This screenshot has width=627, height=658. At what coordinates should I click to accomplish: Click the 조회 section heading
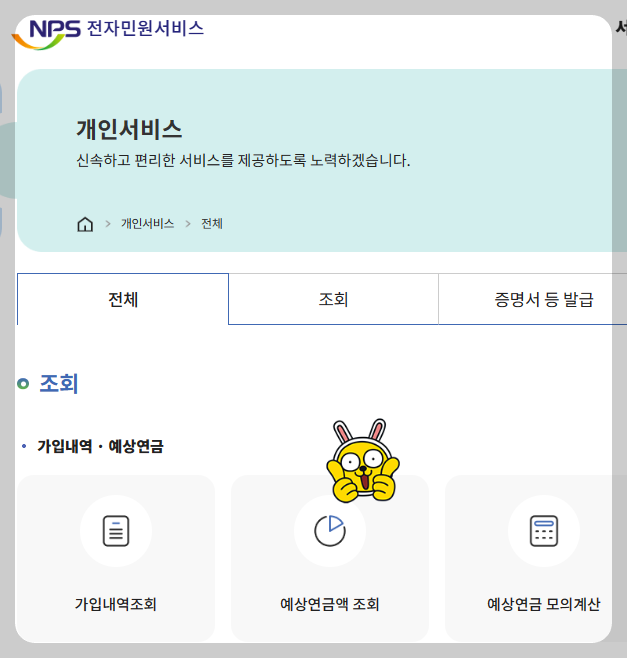[59, 384]
